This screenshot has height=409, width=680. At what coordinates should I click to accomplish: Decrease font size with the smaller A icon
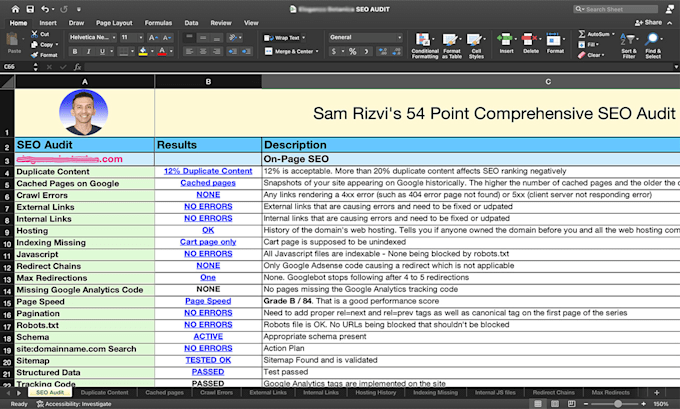(167, 38)
